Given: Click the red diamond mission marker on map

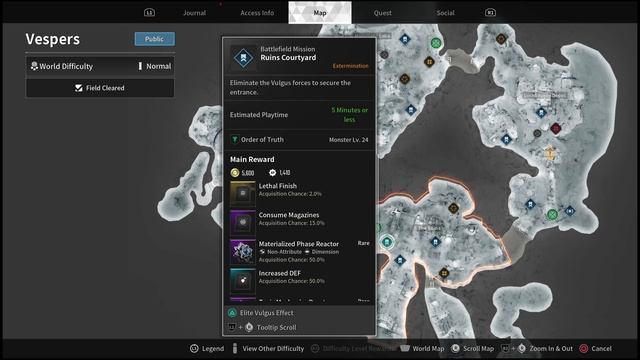Looking at the screenshot, I should (555, 129).
